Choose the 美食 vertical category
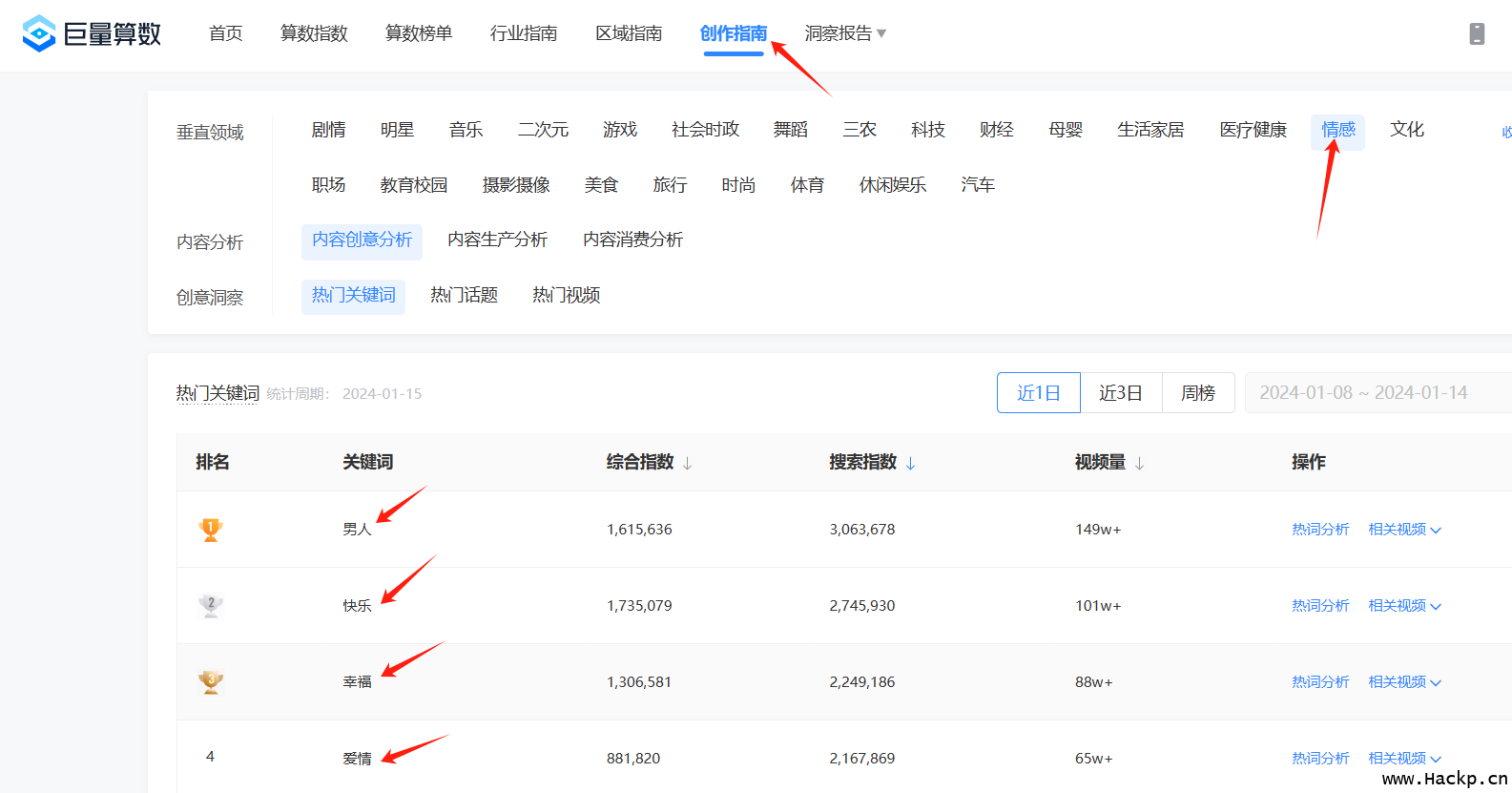1512x793 pixels. click(x=601, y=185)
